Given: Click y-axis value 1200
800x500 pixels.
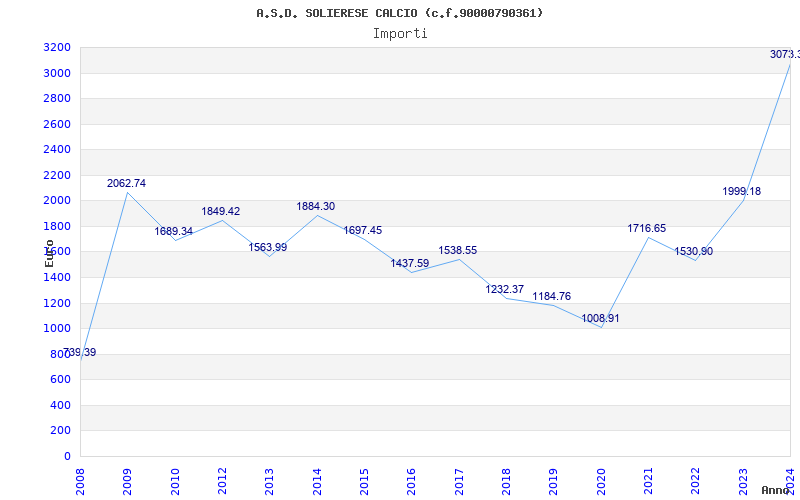Looking at the screenshot, I should (57, 304).
